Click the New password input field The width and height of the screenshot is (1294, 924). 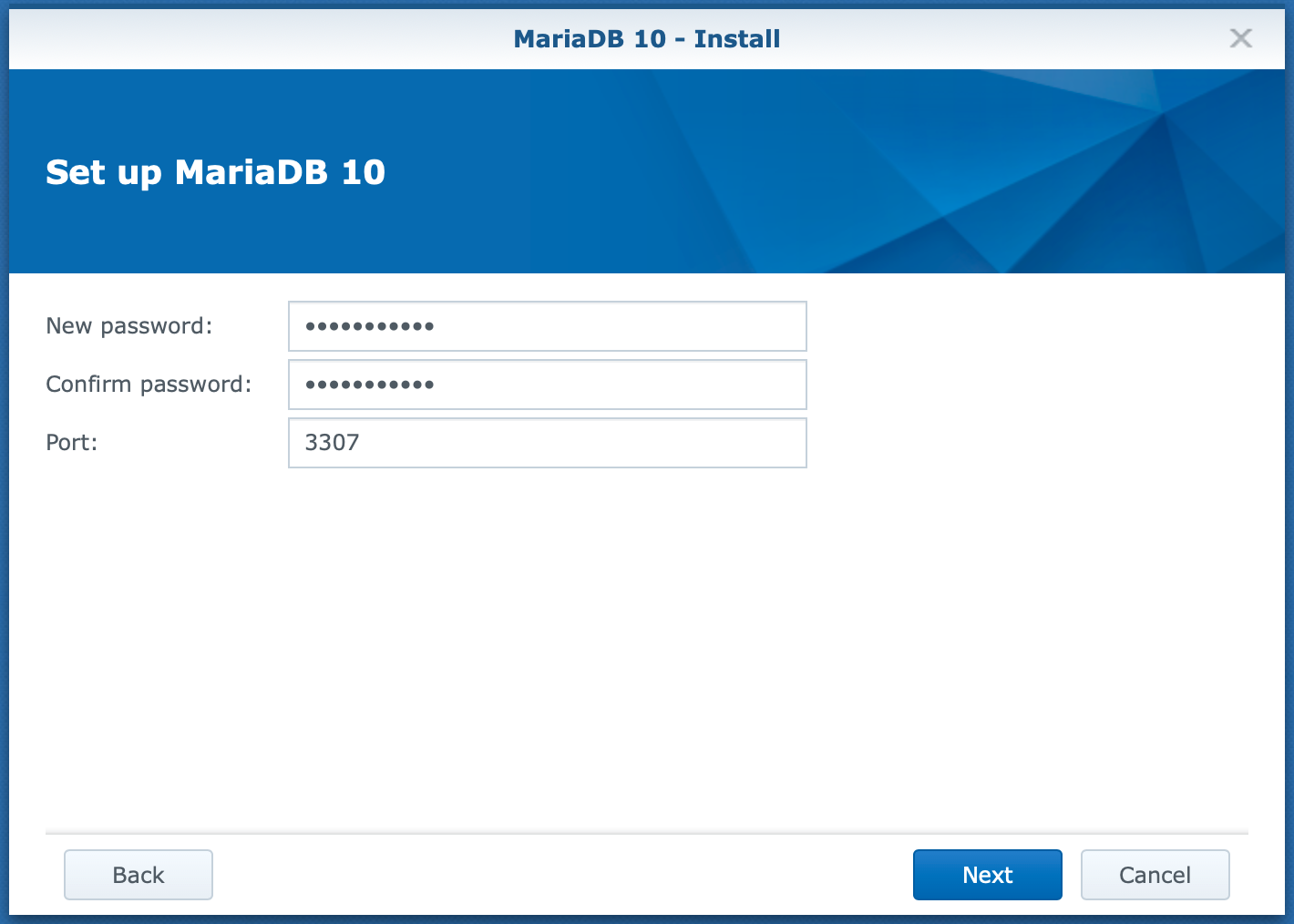548,326
